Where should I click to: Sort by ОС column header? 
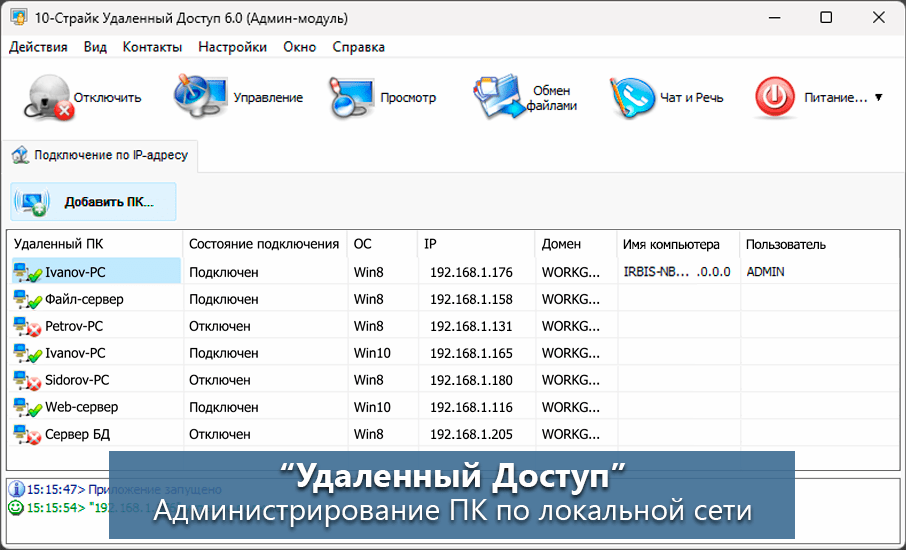click(x=382, y=244)
